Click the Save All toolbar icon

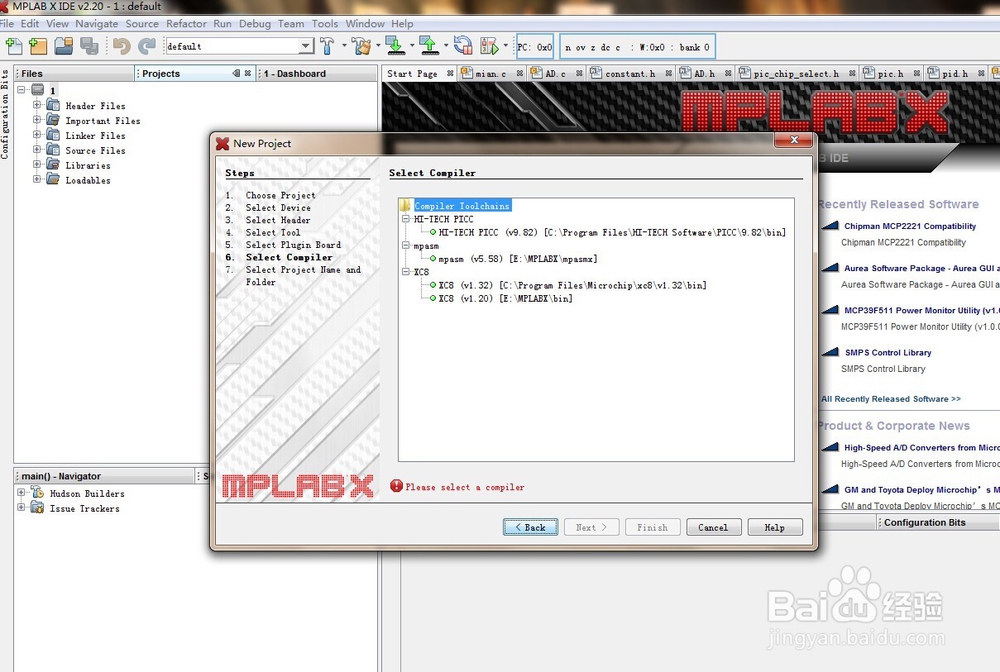89,46
